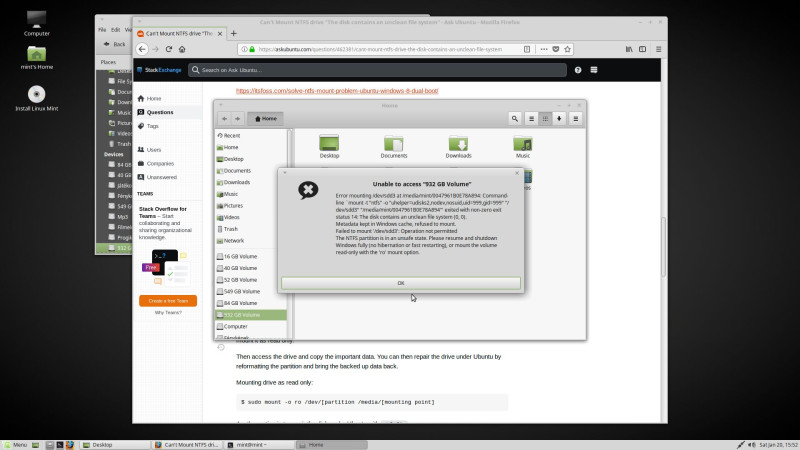Viewport: 800px width, 450px height.
Task: Click the Create a free Team button
Action: pos(168,301)
